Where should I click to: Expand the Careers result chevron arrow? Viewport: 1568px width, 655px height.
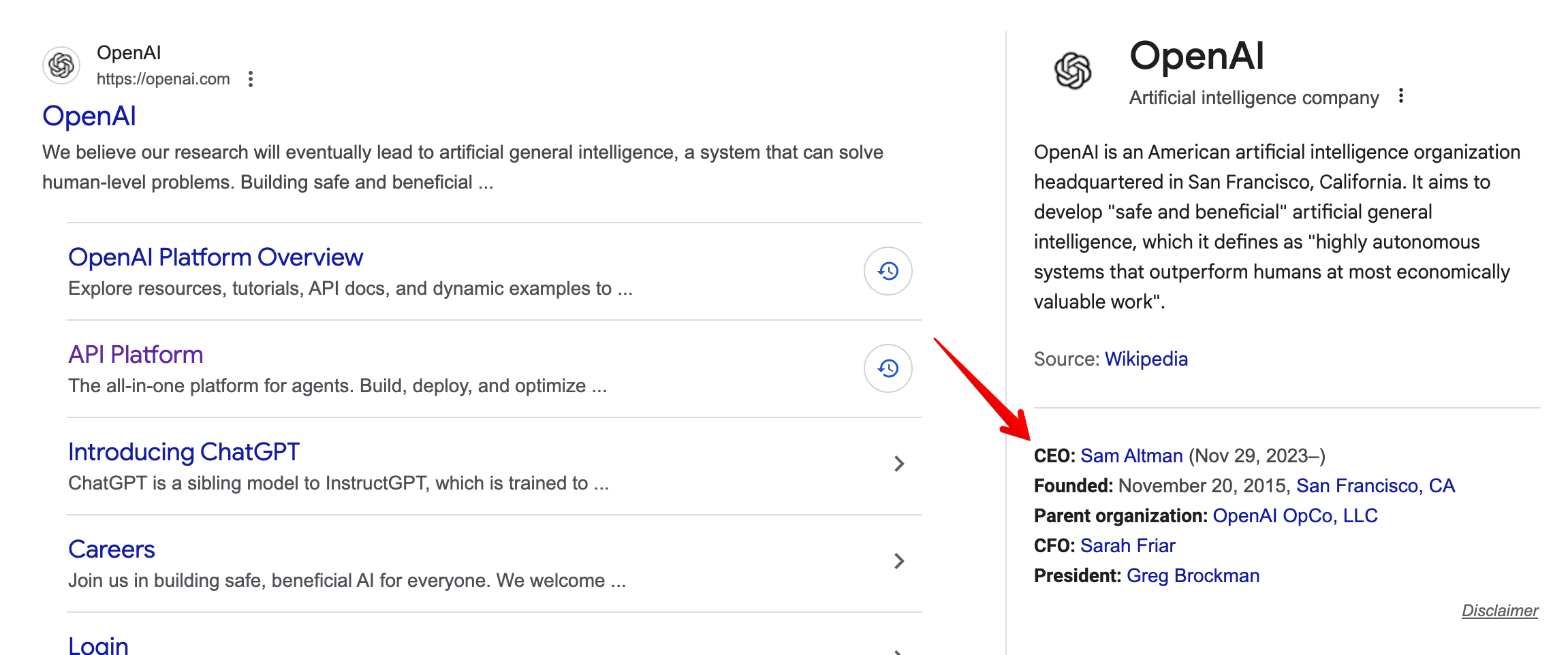pos(898,561)
